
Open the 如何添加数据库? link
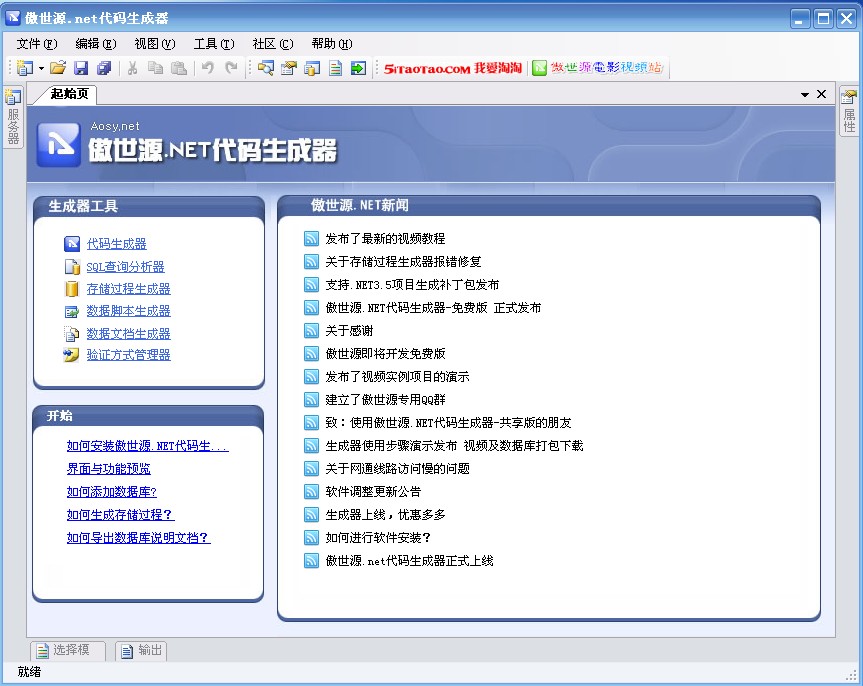112,492
